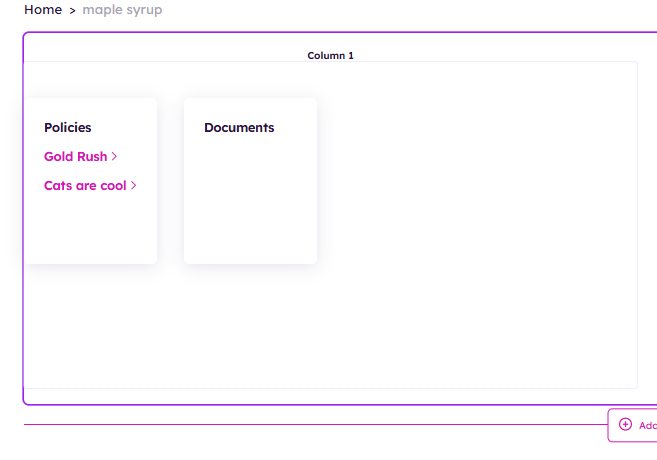This screenshot has width=657, height=460.
Task: Click blank space below Cats are cool
Action: (x=90, y=230)
